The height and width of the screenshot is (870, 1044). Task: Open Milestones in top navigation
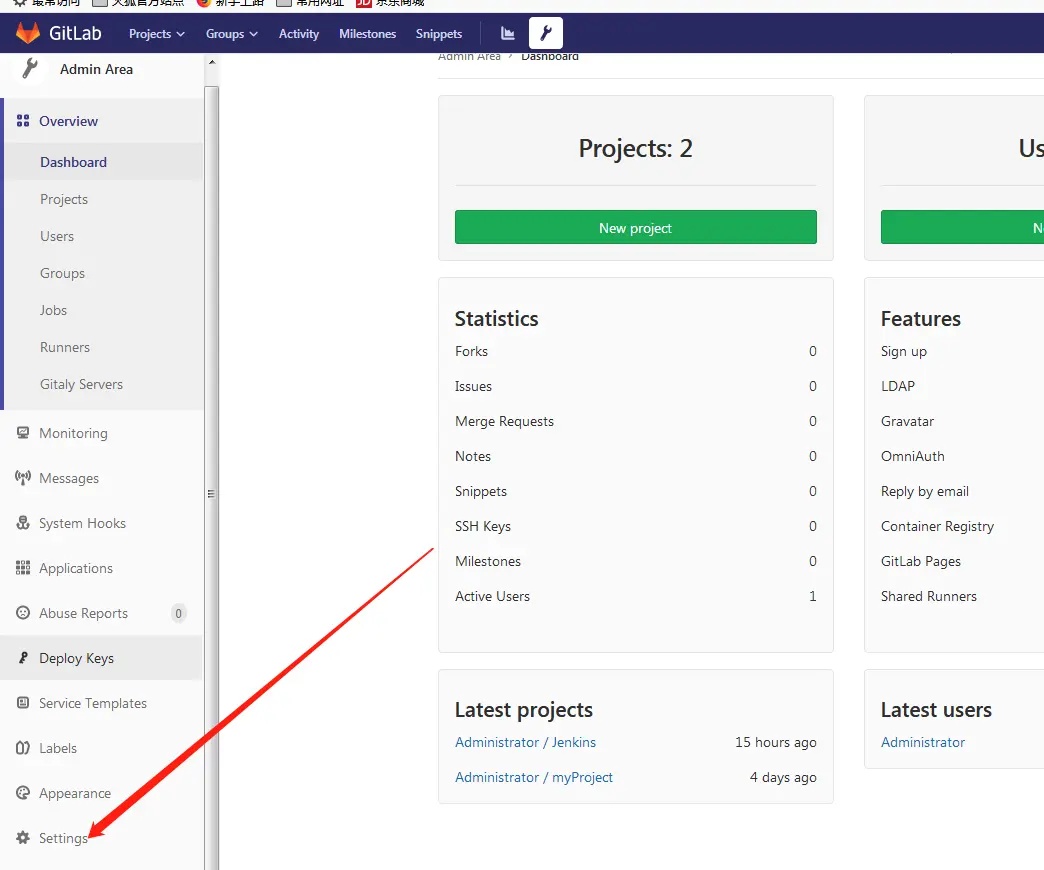(368, 34)
